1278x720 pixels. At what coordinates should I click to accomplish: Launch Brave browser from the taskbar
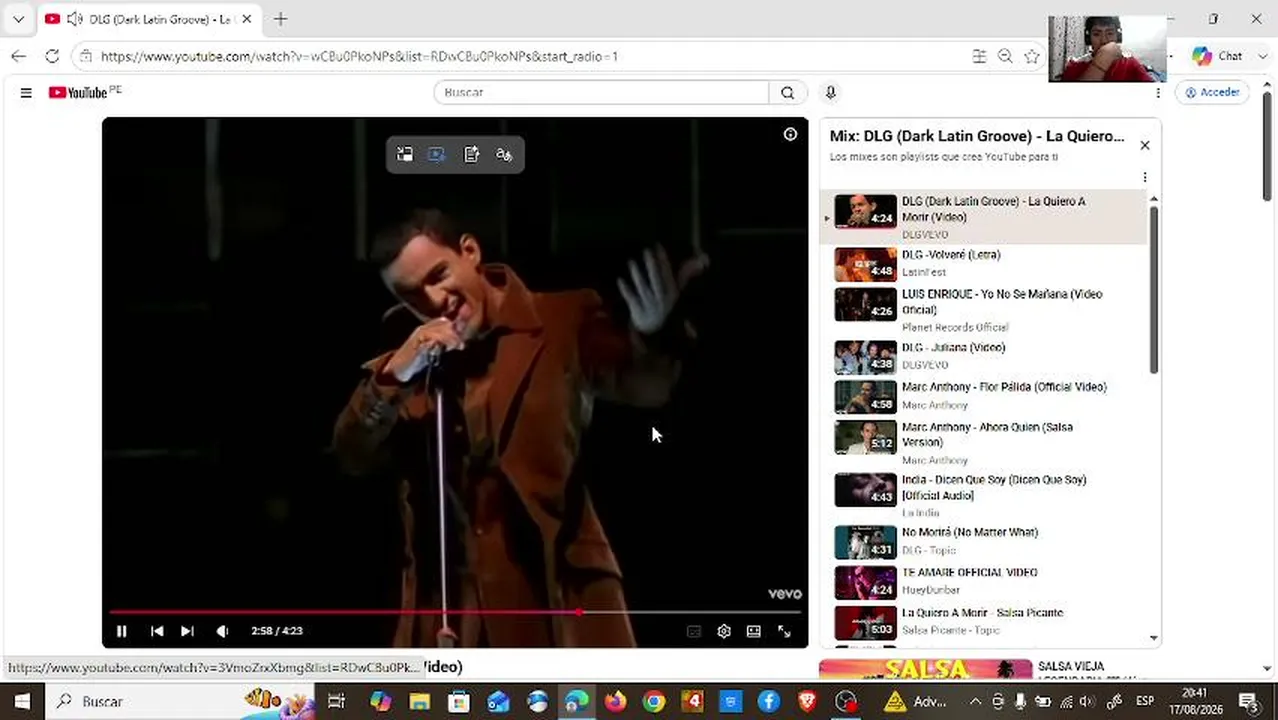point(807,701)
